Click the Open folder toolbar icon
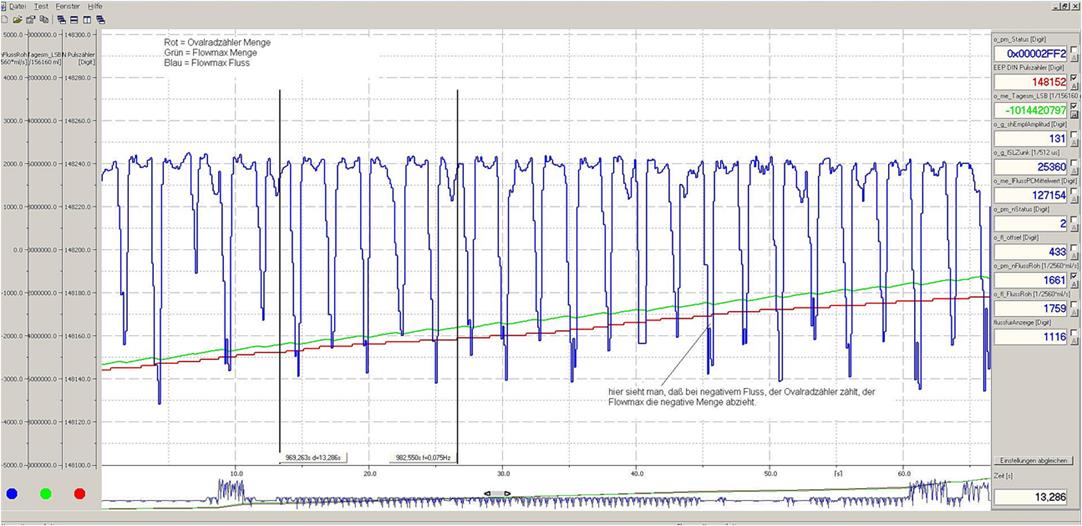The height and width of the screenshot is (526, 1082). point(17,19)
